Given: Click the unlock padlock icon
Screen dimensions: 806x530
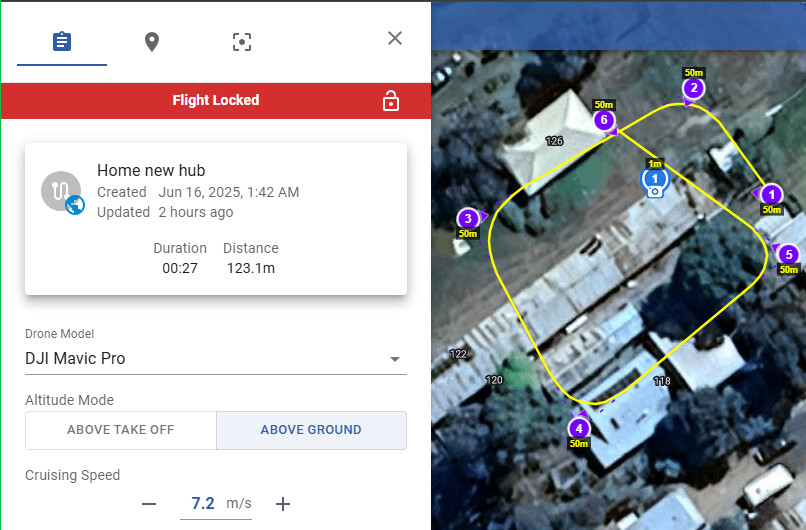Looking at the screenshot, I should (x=391, y=101).
